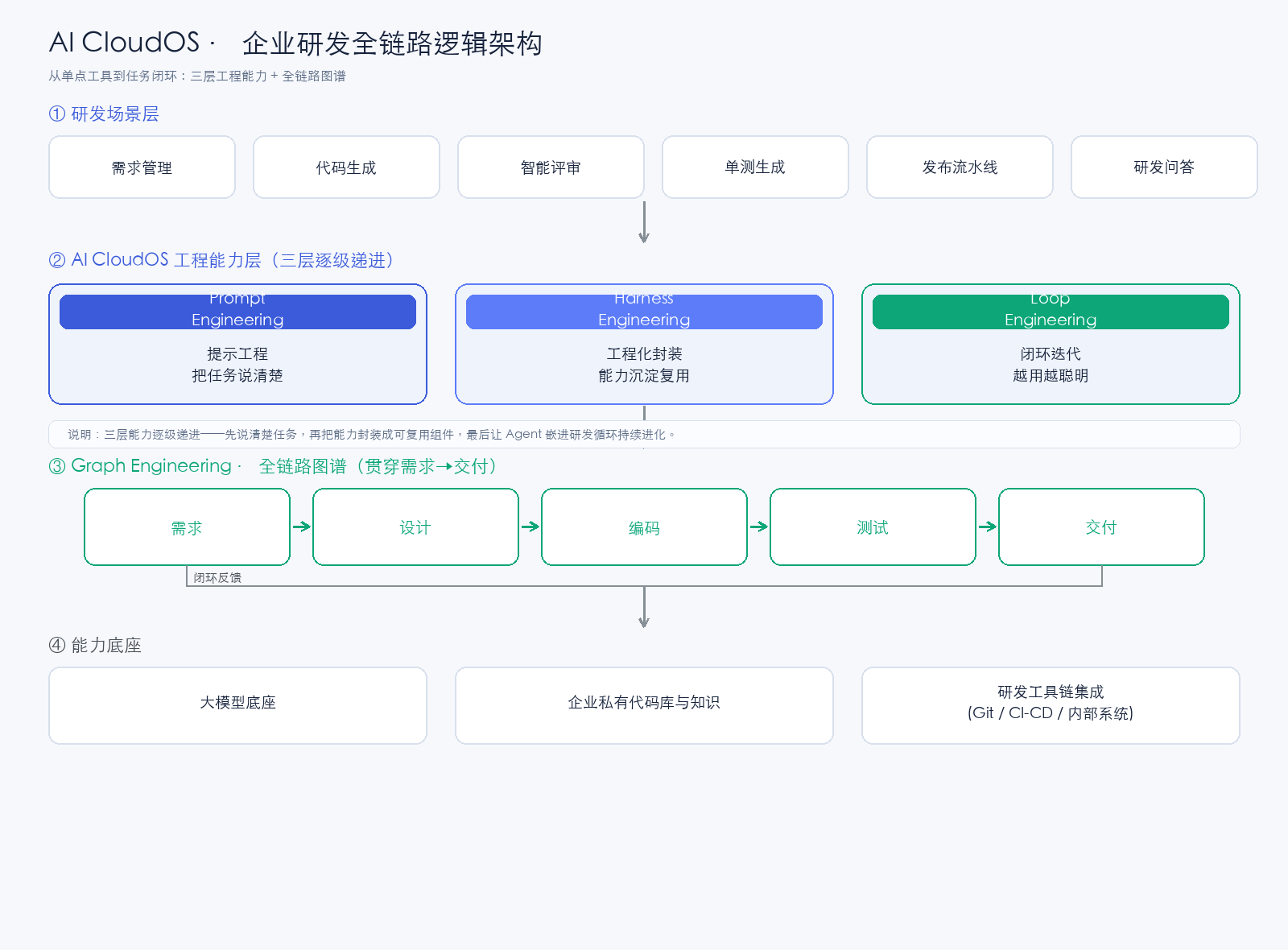Select the green Loop Engineering header

tap(1051, 312)
